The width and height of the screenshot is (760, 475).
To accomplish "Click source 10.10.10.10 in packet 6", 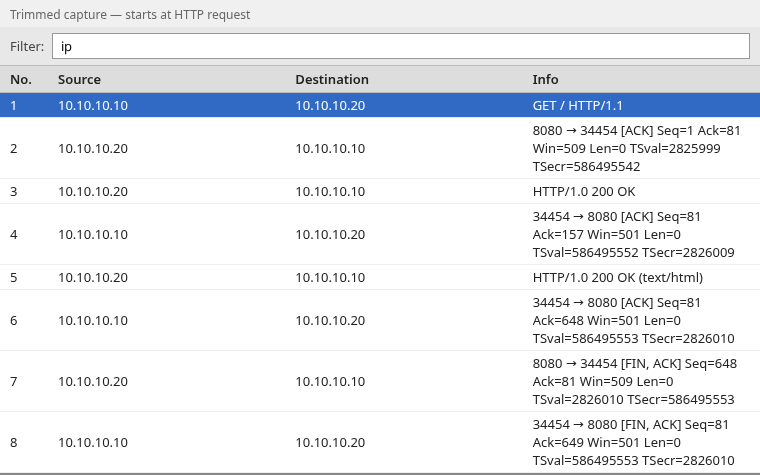I will click(93, 320).
